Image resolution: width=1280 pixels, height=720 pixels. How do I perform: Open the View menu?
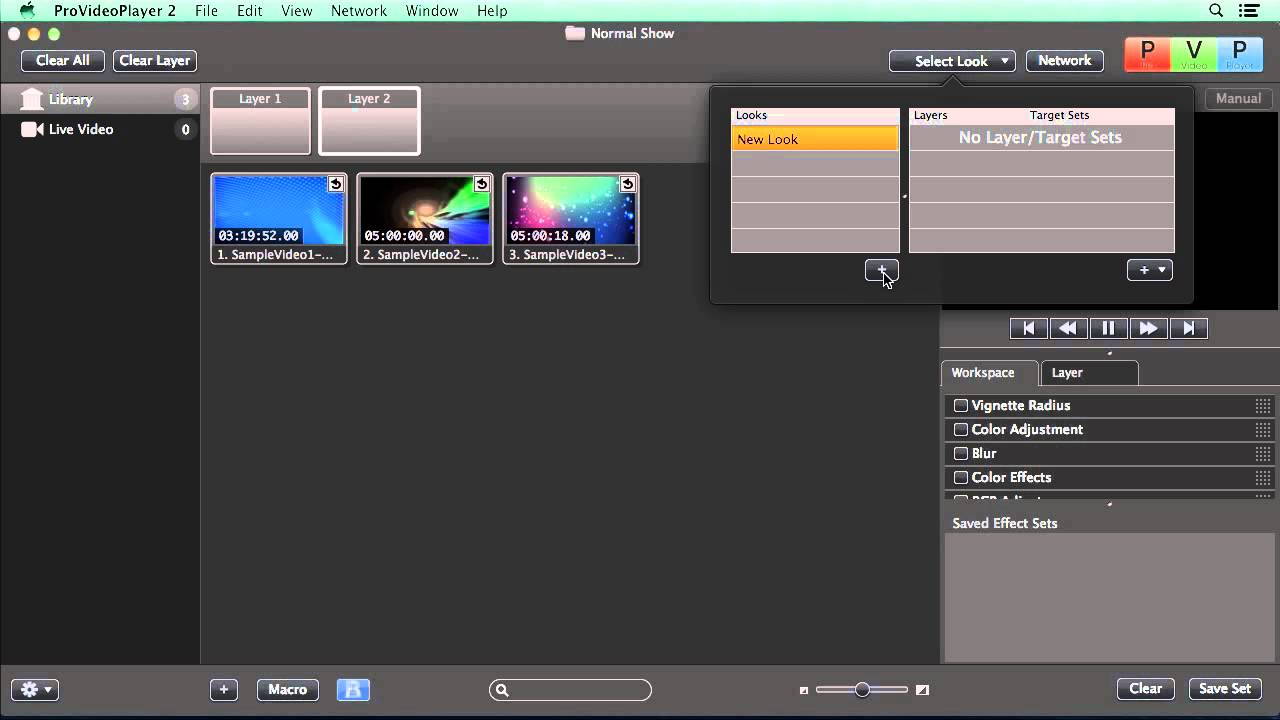click(297, 10)
